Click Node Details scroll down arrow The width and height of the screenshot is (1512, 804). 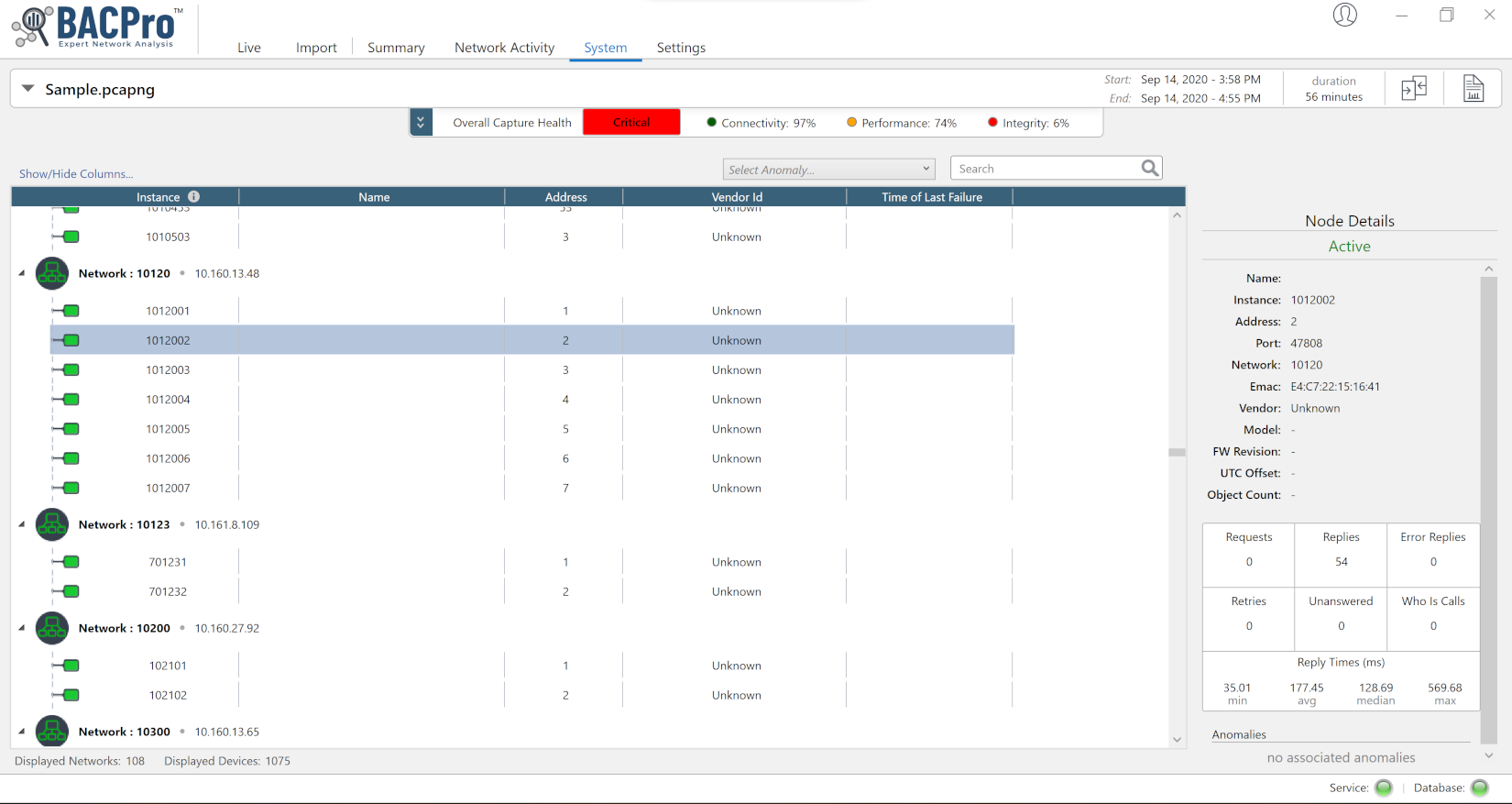tap(1488, 755)
